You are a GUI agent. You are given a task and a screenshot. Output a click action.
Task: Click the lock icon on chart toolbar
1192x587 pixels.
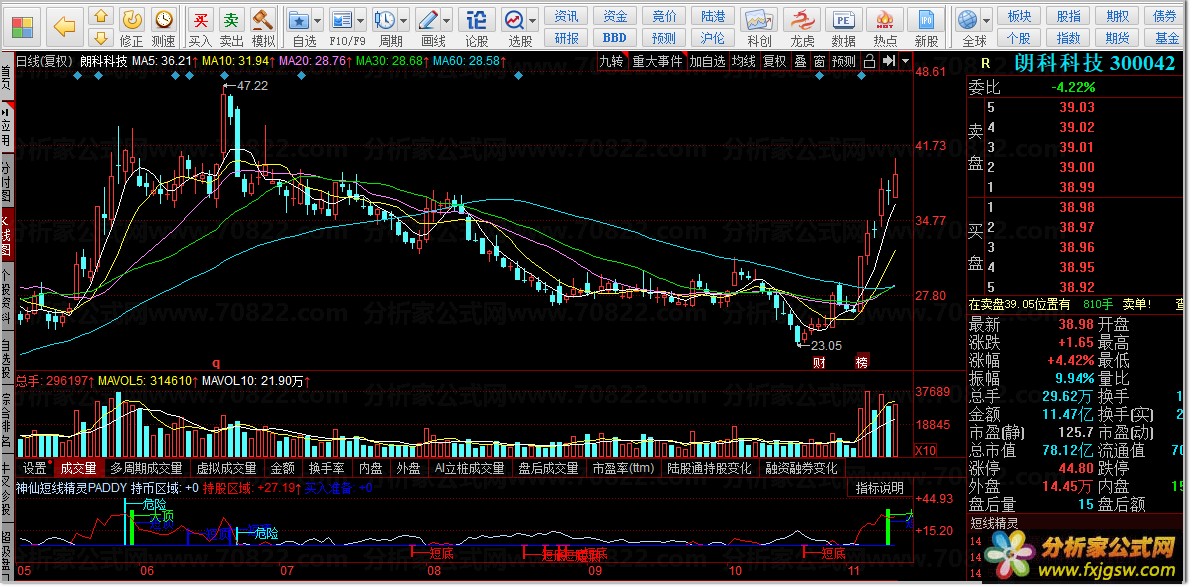pos(870,61)
